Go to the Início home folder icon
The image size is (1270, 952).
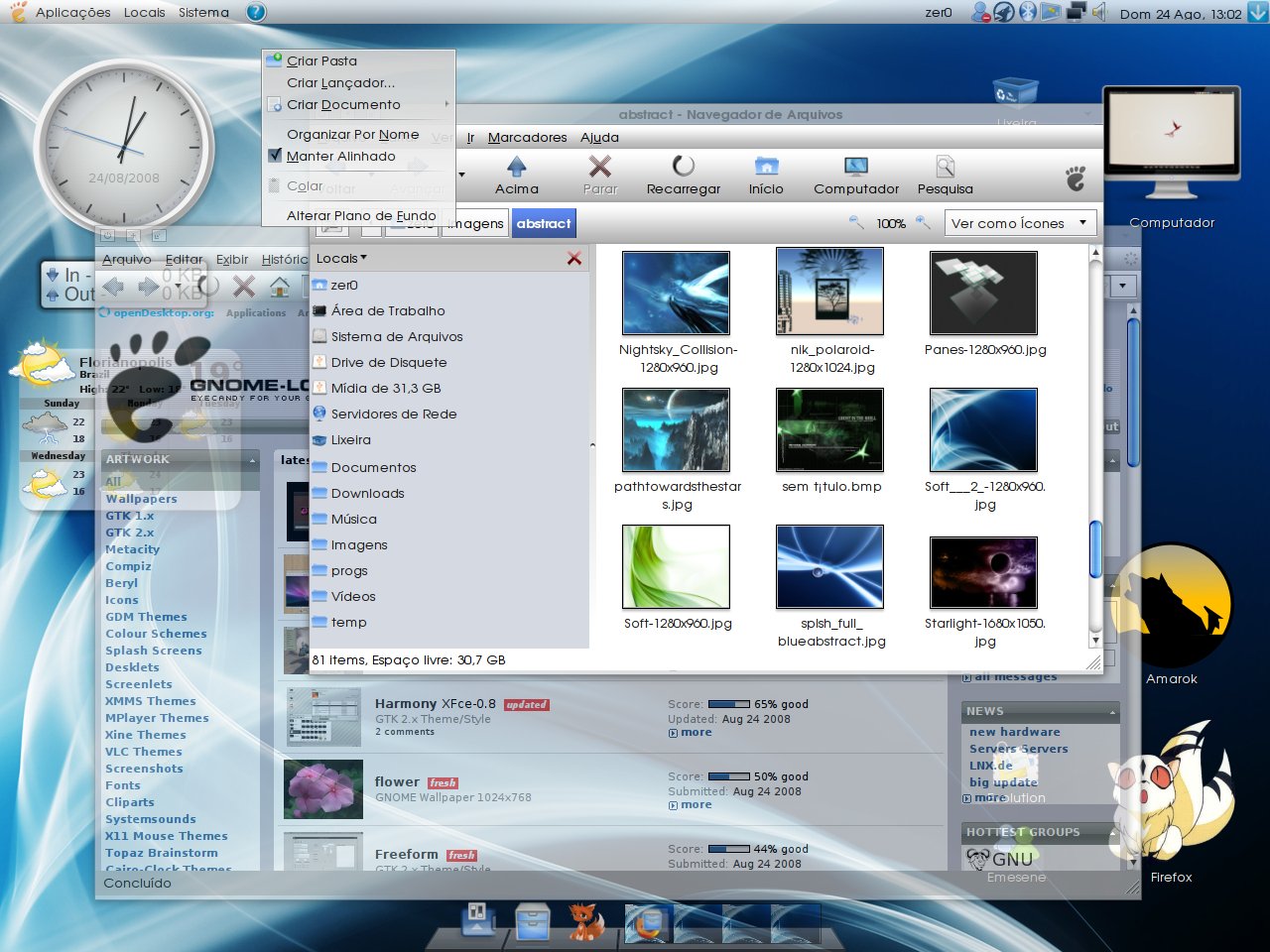click(766, 166)
